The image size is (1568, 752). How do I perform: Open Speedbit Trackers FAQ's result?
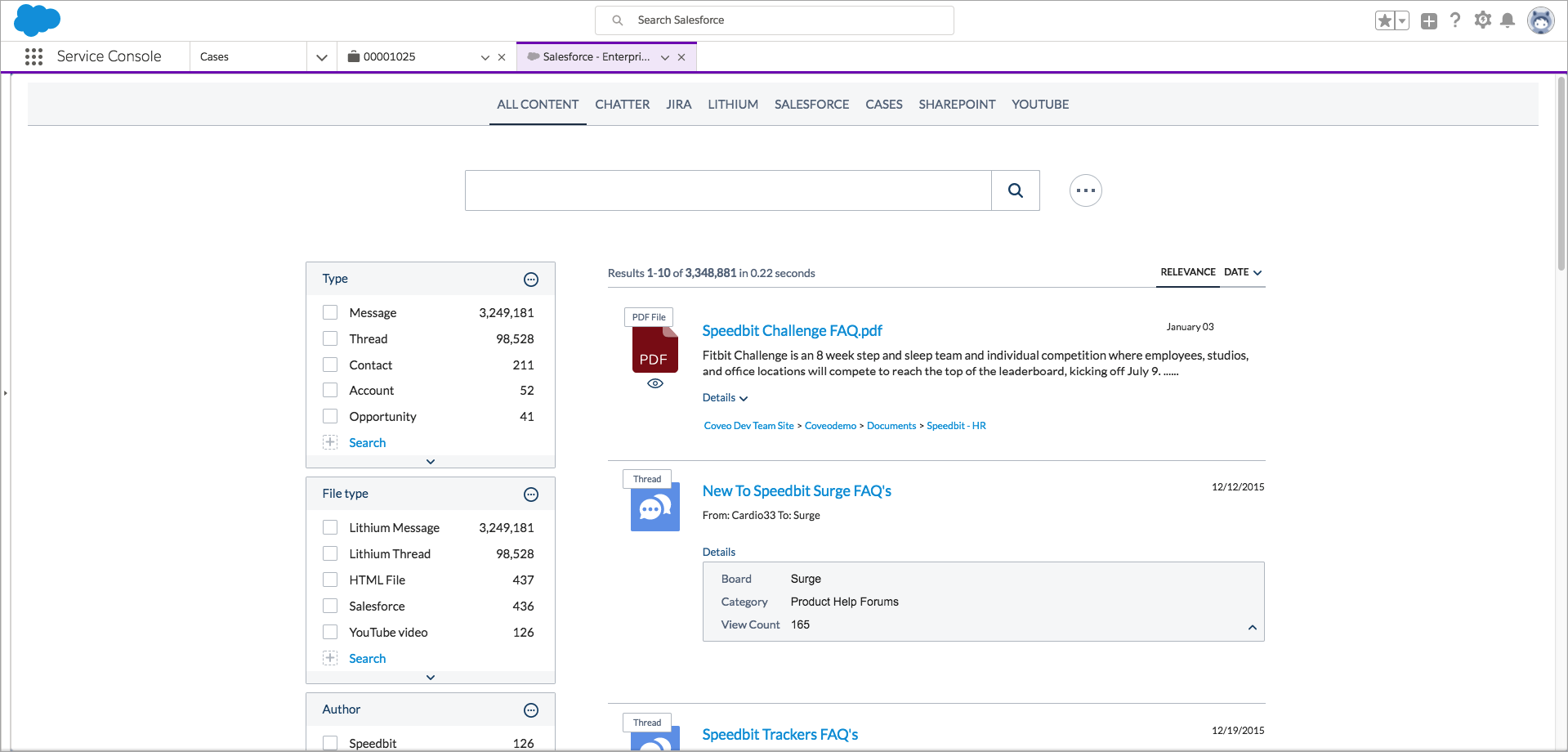click(x=780, y=735)
